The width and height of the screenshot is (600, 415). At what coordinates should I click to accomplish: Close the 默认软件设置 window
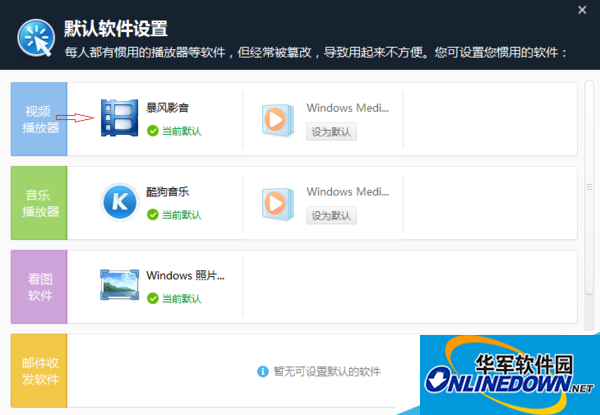pos(582,10)
